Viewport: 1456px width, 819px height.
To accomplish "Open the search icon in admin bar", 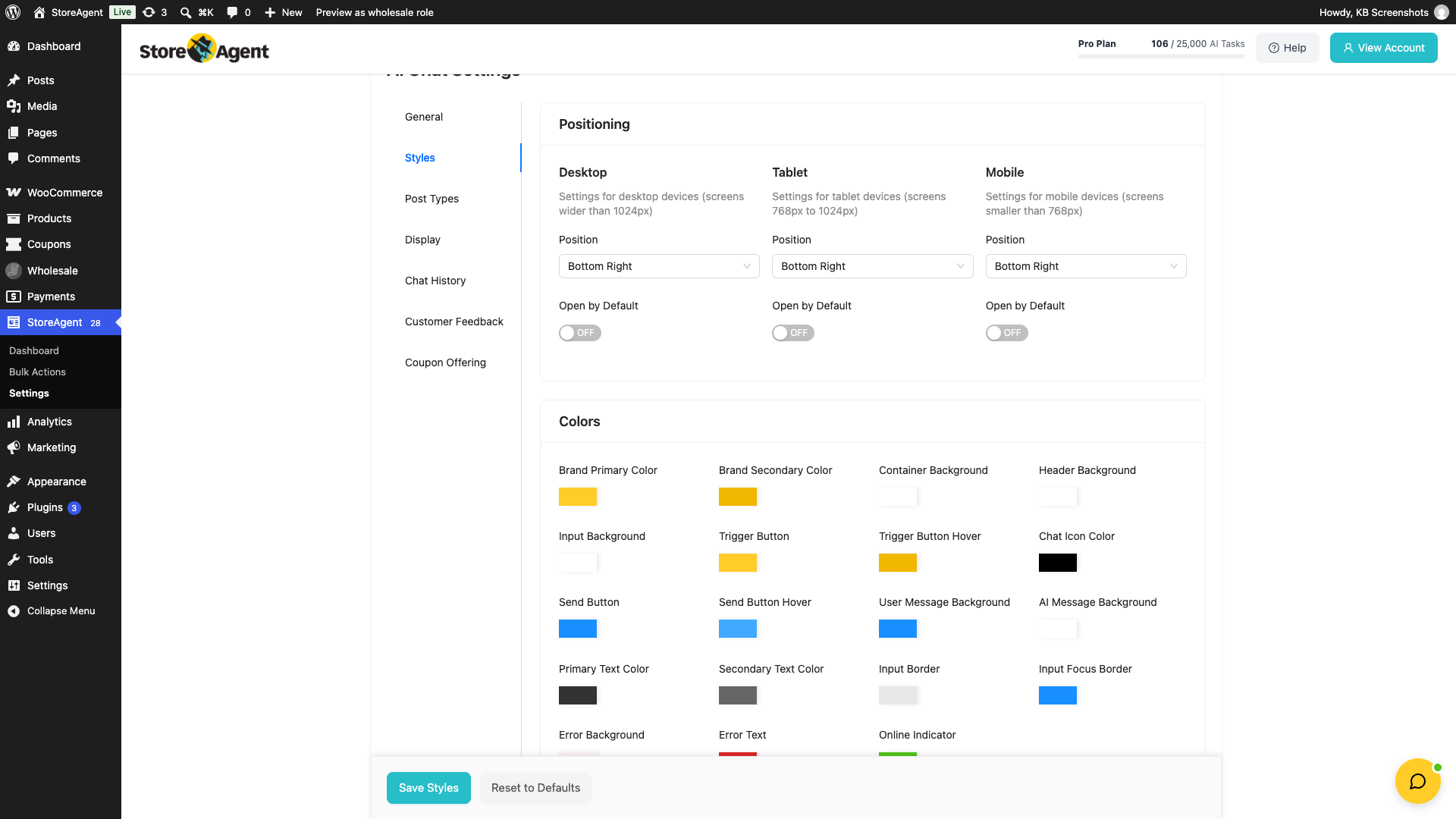I will point(186,12).
